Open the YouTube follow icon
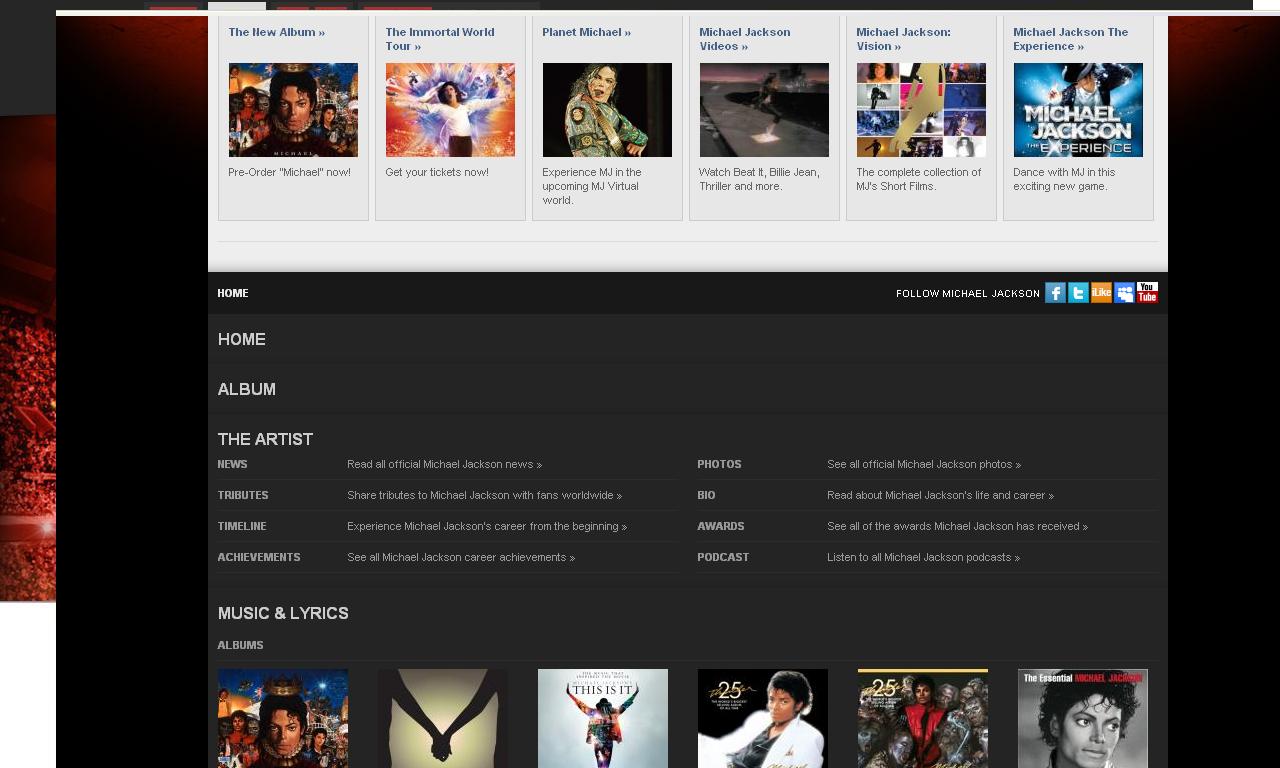Viewport: 1280px width, 768px height. coord(1147,293)
